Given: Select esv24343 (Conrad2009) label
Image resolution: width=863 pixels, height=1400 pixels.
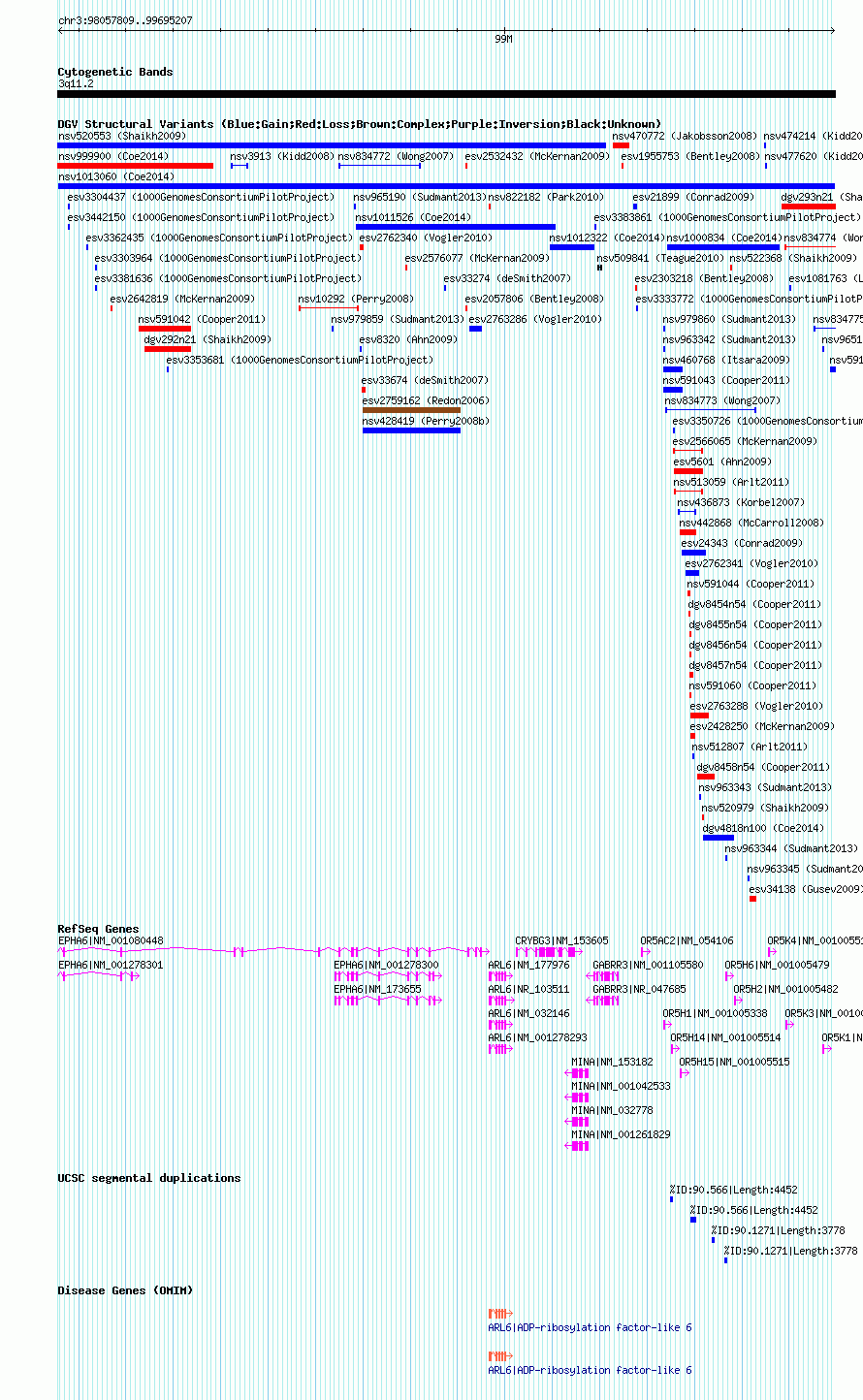Looking at the screenshot, I should point(742,543).
